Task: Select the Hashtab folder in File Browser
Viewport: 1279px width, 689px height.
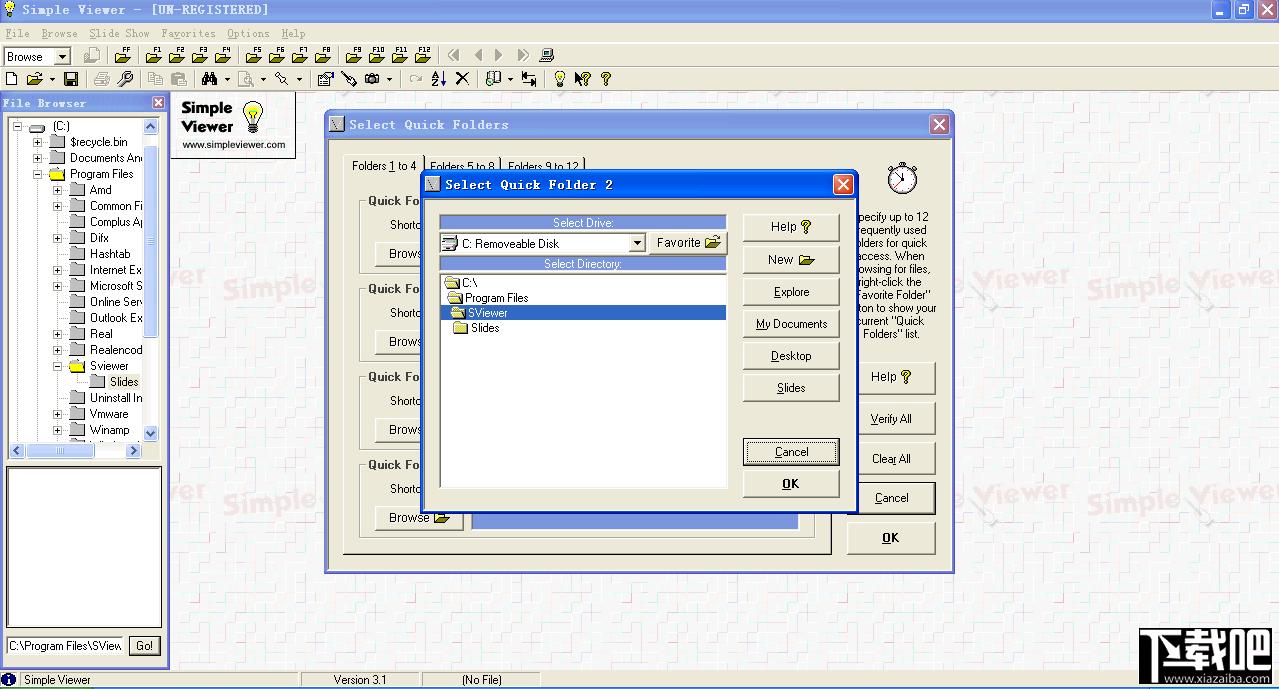Action: point(110,254)
